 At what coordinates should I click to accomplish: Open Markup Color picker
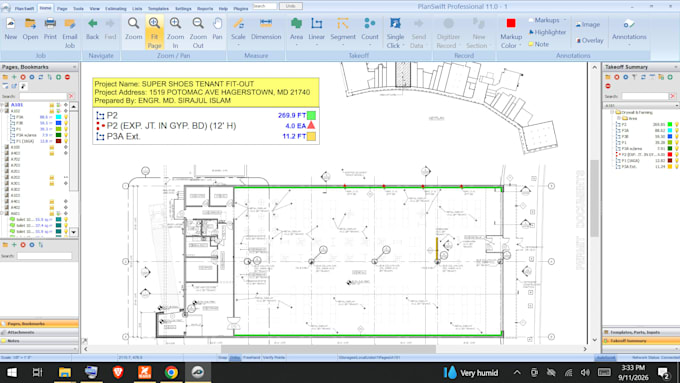[x=511, y=33]
